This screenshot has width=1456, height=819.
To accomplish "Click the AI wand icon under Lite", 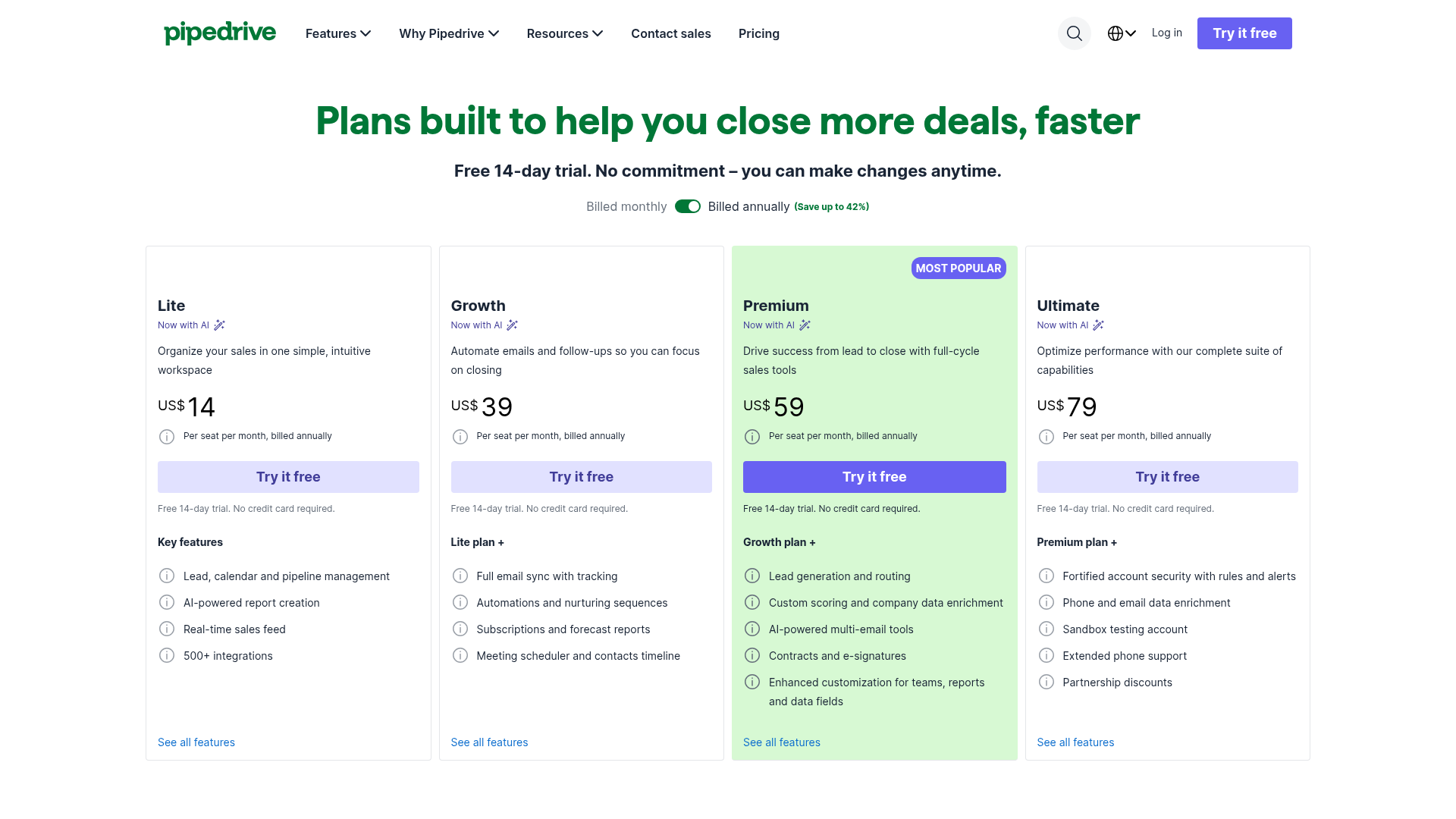I will click(x=219, y=325).
